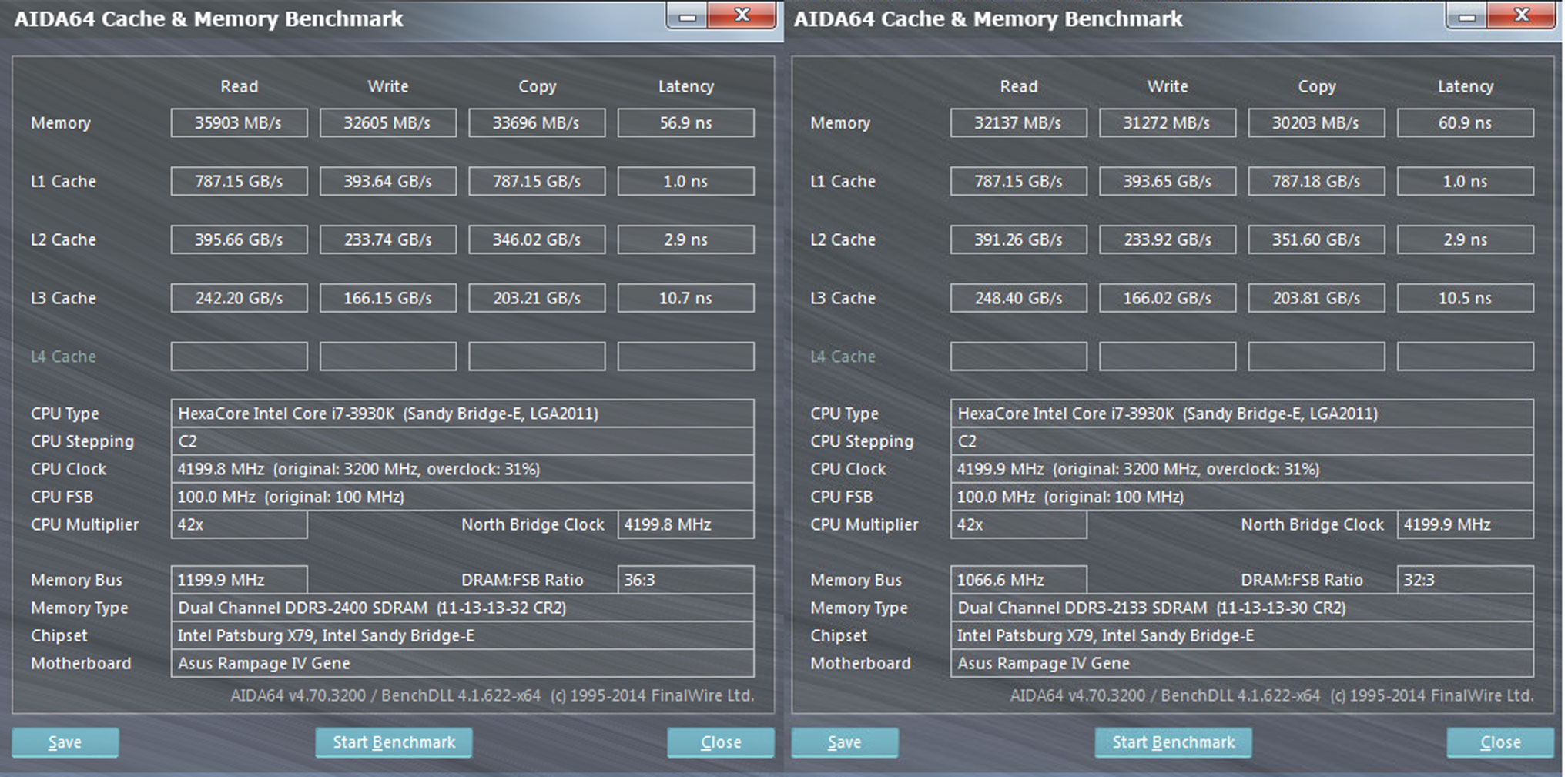Select L2 copy value 346.02 GB/s
Viewport: 1568px width, 777px height.
[x=537, y=239]
